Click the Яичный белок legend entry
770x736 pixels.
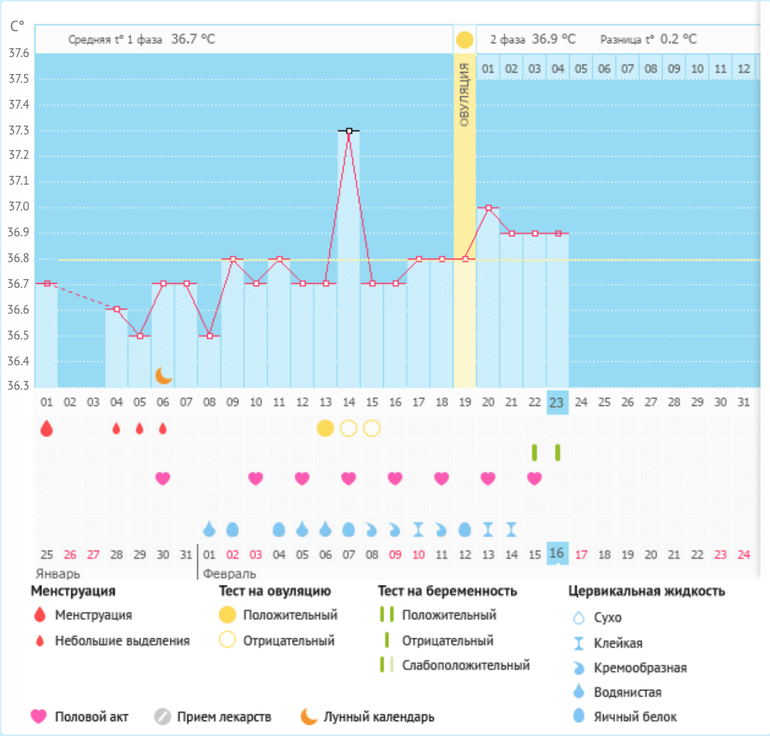[x=635, y=716]
